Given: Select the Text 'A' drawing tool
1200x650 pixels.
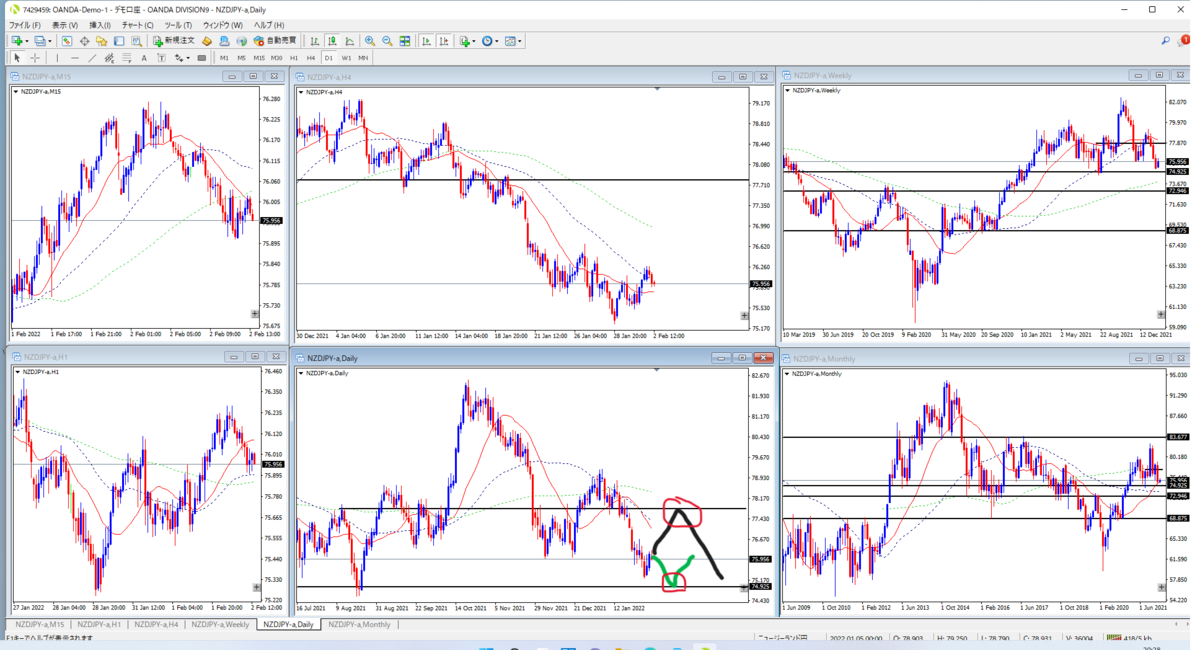Looking at the screenshot, I should [144, 58].
